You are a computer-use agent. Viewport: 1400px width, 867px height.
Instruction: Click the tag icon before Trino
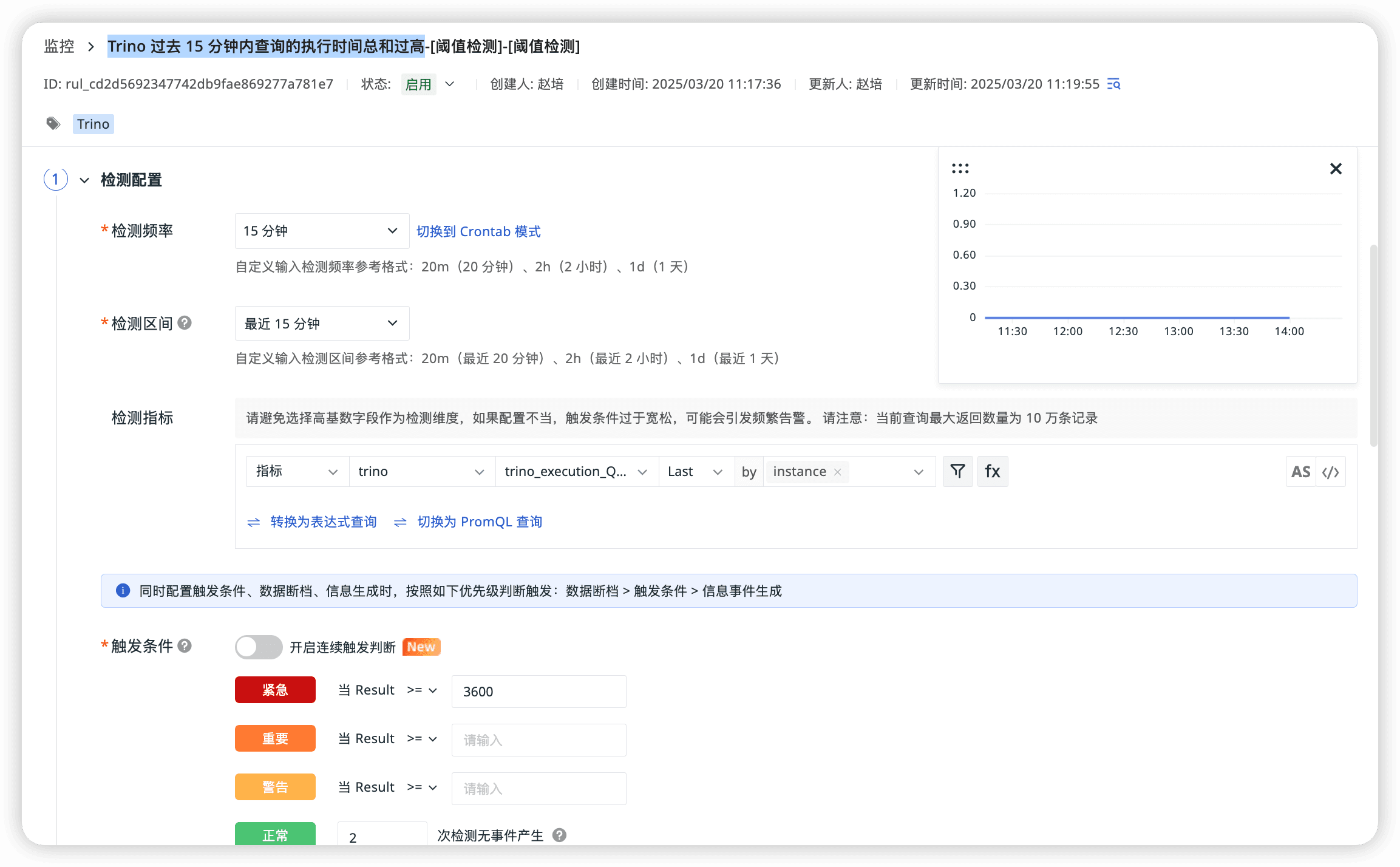coord(53,124)
